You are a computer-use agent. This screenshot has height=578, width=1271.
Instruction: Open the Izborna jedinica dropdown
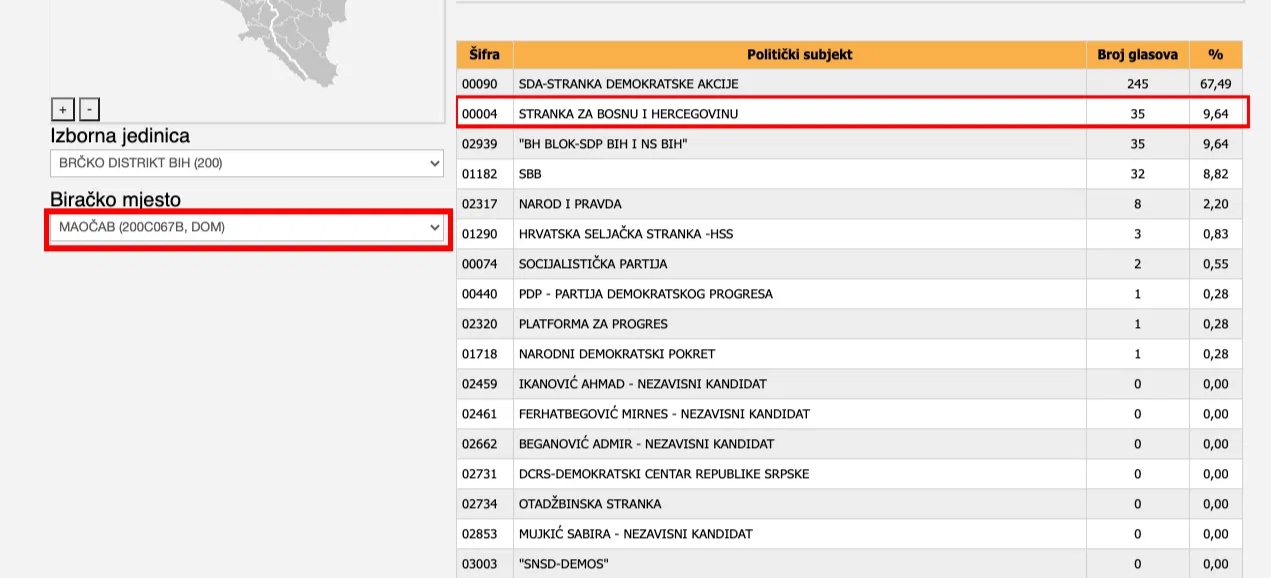(247, 163)
